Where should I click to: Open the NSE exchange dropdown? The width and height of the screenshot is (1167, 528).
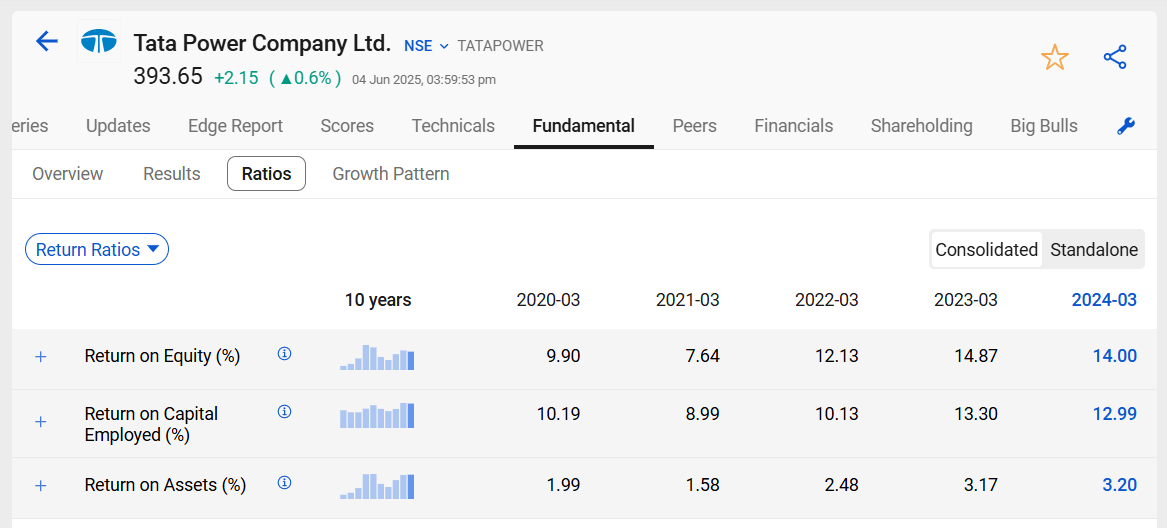click(x=426, y=46)
